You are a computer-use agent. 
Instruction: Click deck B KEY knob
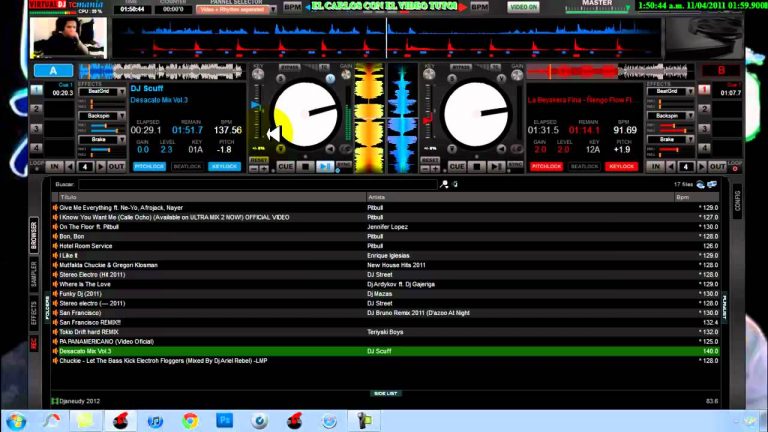click(x=429, y=74)
